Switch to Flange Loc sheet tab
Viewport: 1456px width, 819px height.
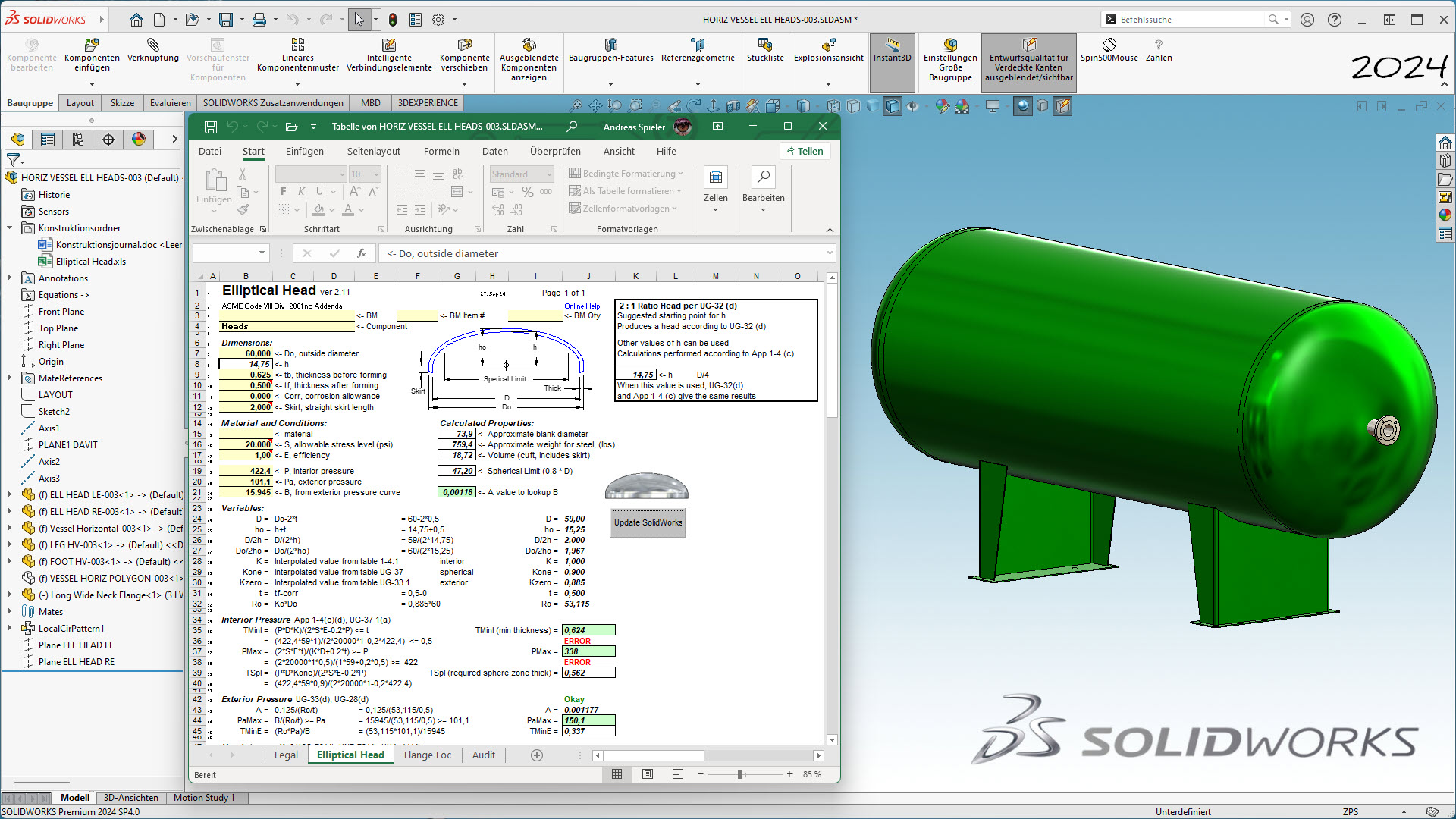point(428,755)
